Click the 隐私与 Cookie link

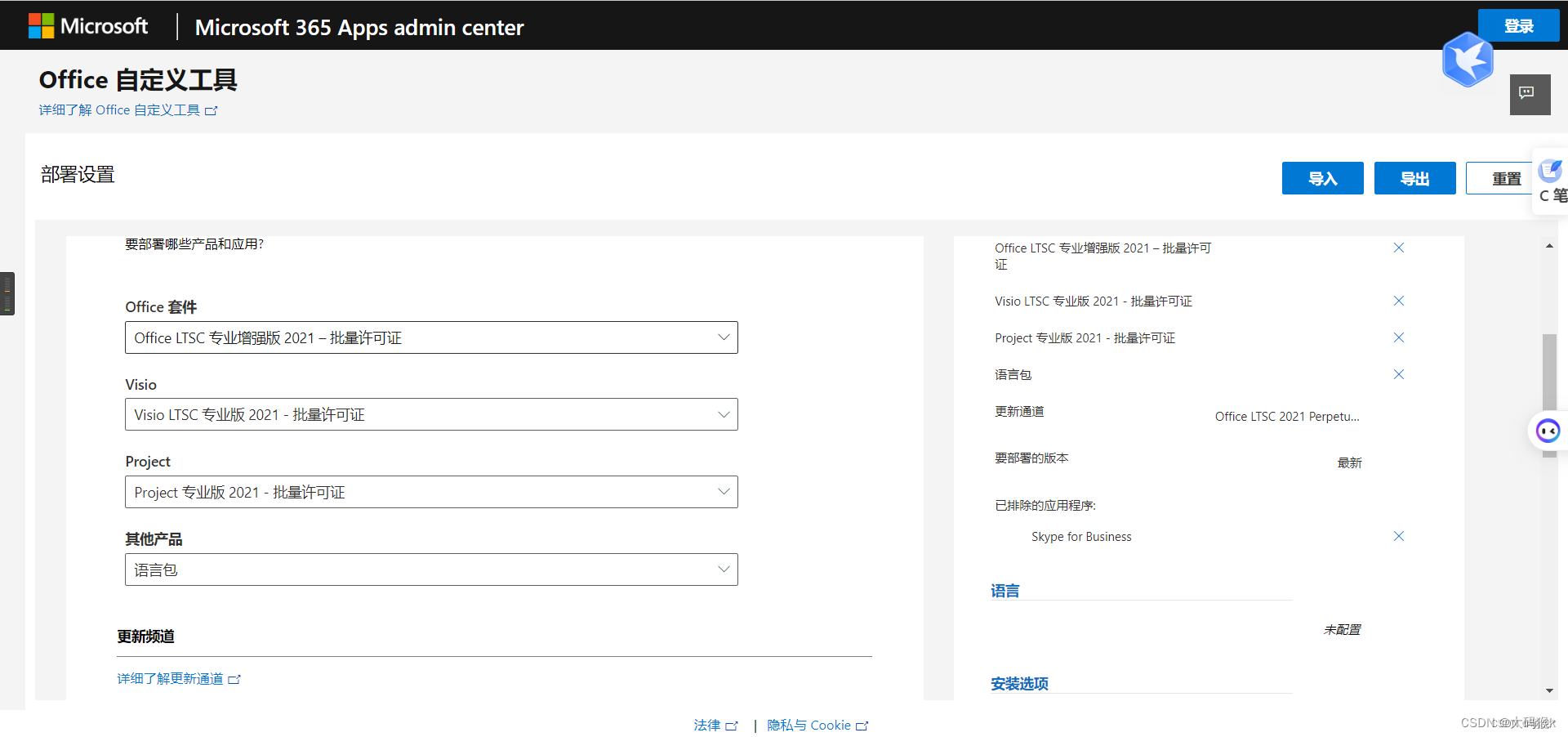[x=811, y=725]
